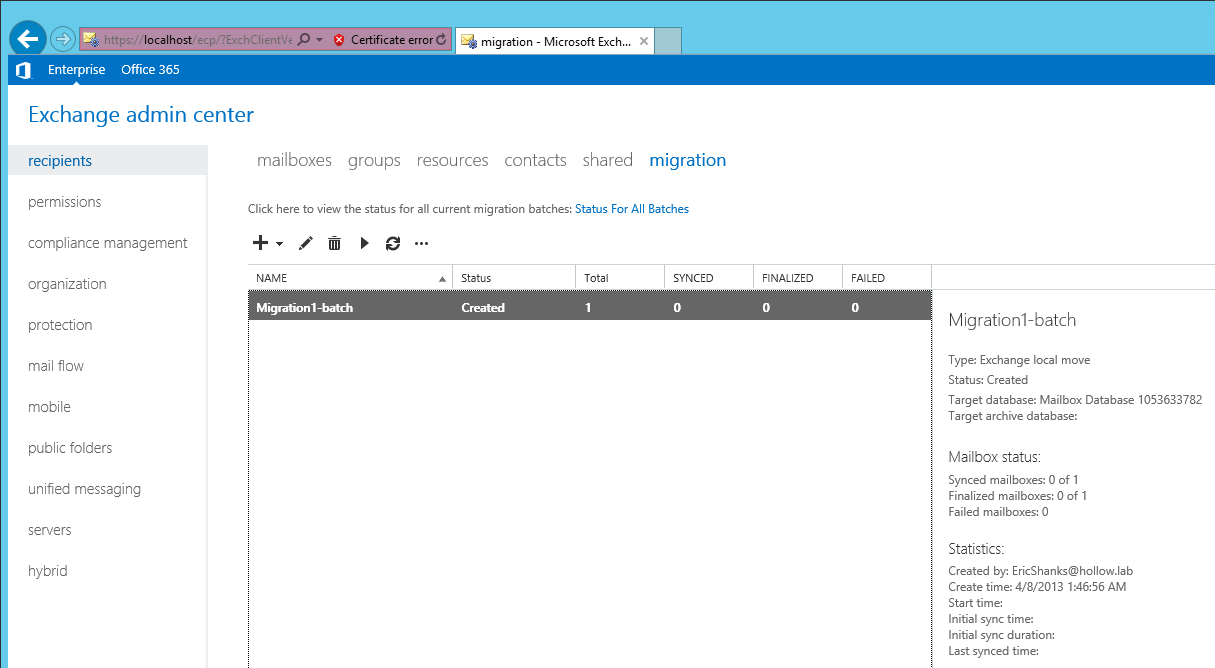Select mail flow in the left navigation

(x=56, y=366)
